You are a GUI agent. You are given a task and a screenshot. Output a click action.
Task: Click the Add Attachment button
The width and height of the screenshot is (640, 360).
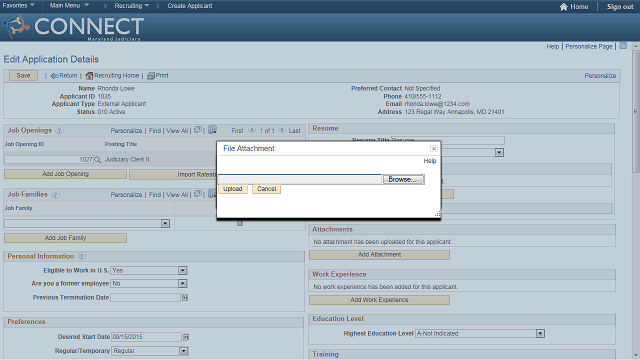379,255
